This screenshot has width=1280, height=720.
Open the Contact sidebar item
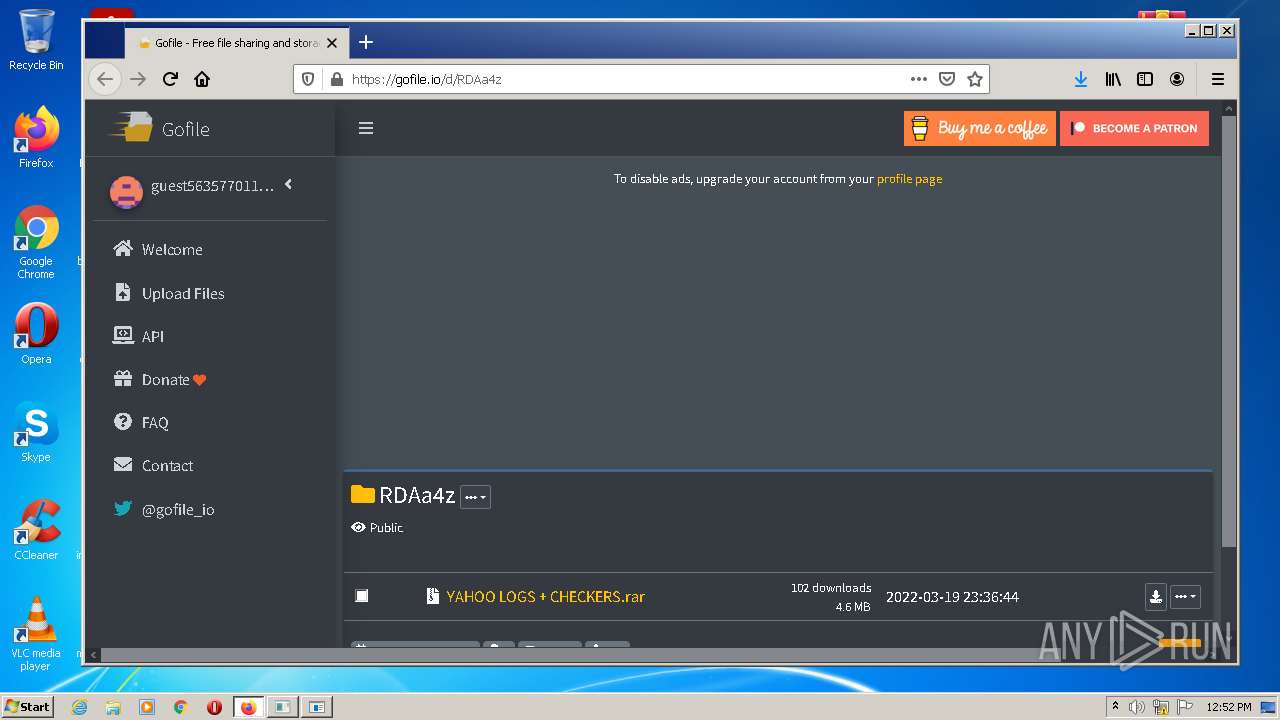[153, 465]
